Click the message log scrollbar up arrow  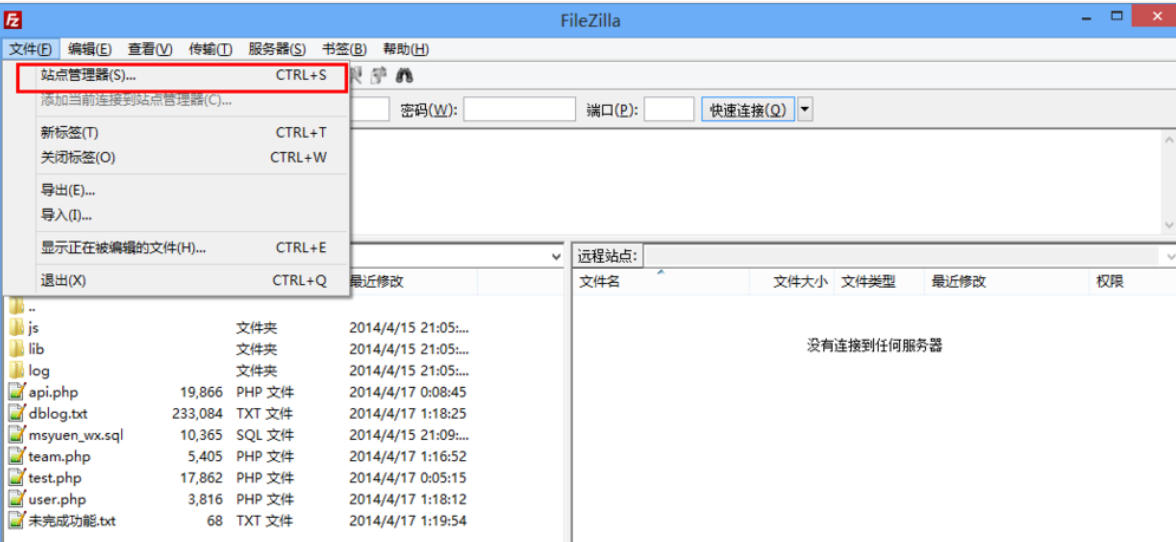(x=1169, y=139)
